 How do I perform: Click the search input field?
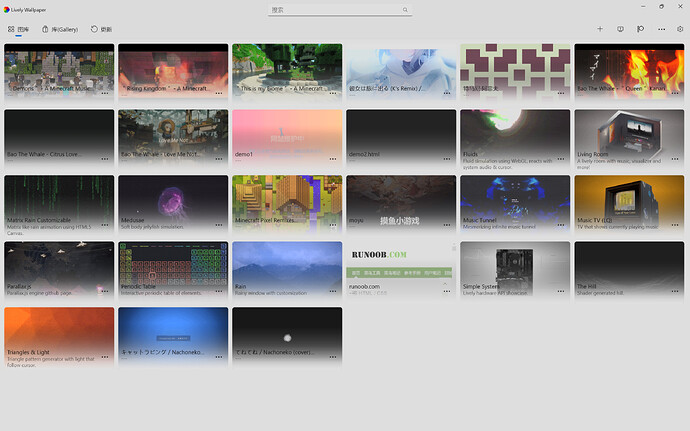click(x=340, y=10)
